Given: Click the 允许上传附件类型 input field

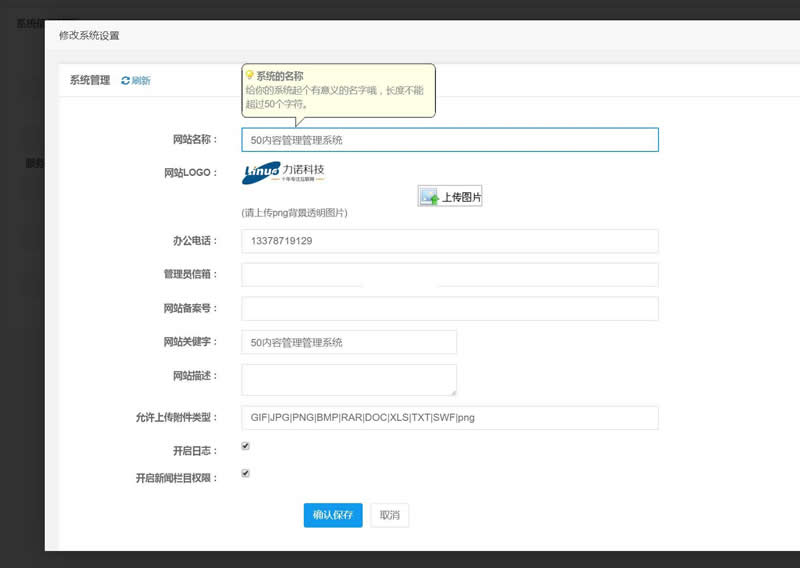Looking at the screenshot, I should pyautogui.click(x=449, y=417).
